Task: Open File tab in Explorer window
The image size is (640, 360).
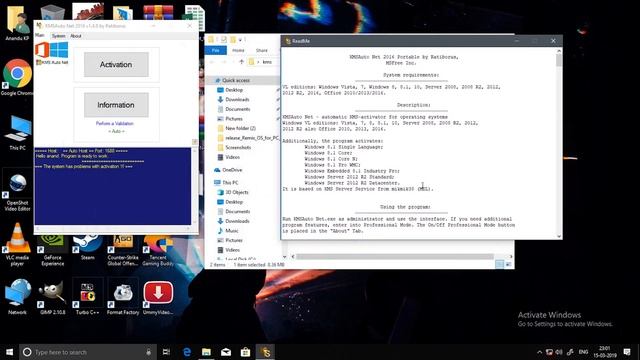Action: 216,50
